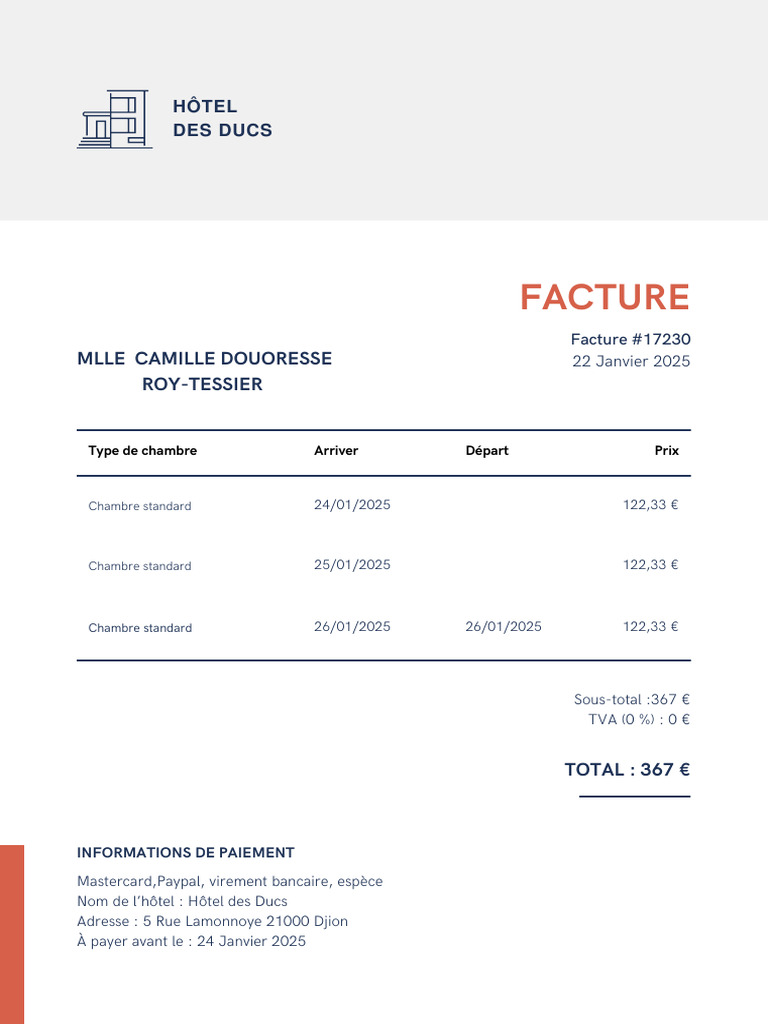
Task: Click the orange sidebar color block
Action: click(x=12, y=934)
